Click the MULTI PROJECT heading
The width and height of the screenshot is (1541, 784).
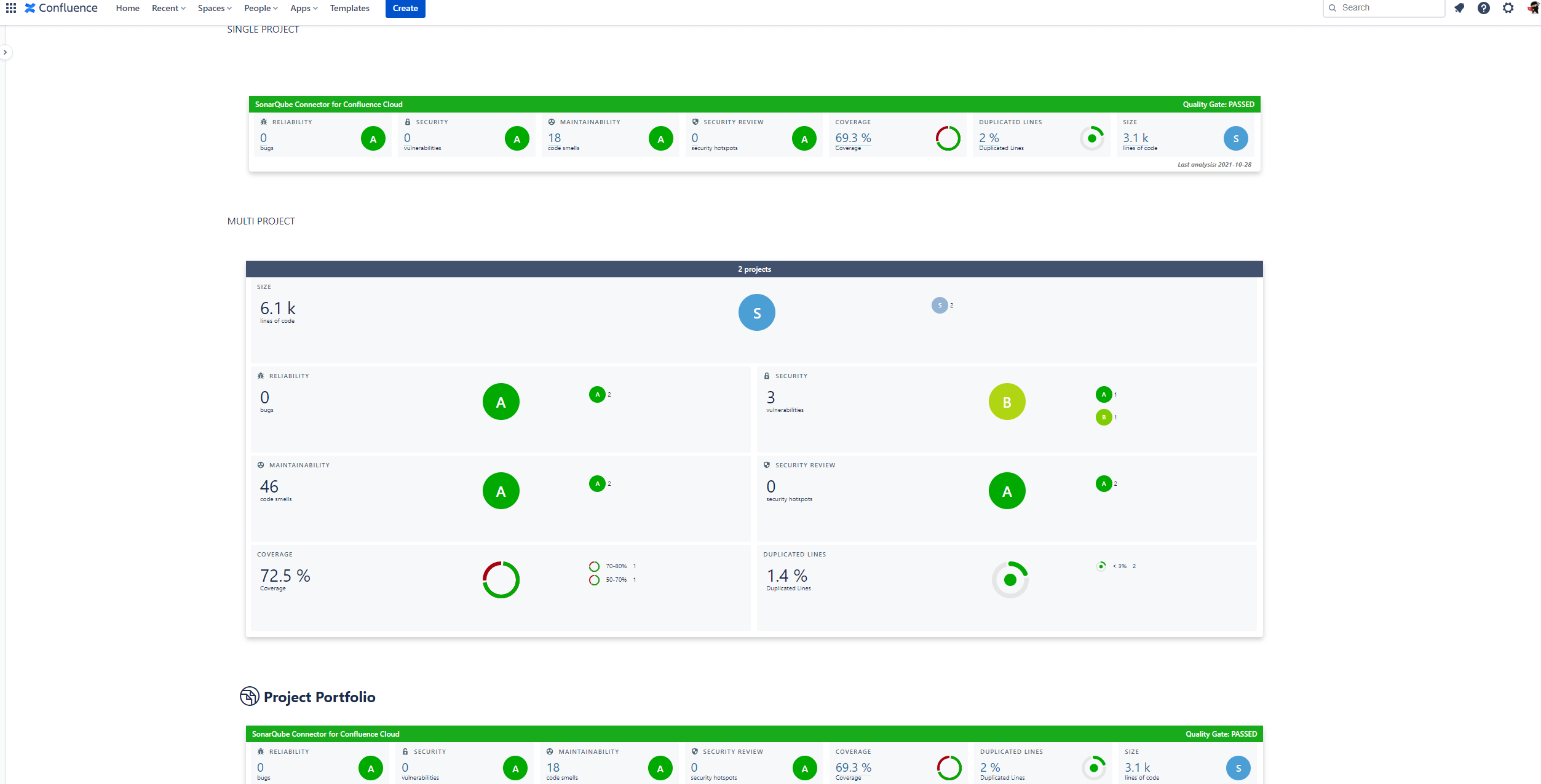pyautogui.click(x=261, y=221)
